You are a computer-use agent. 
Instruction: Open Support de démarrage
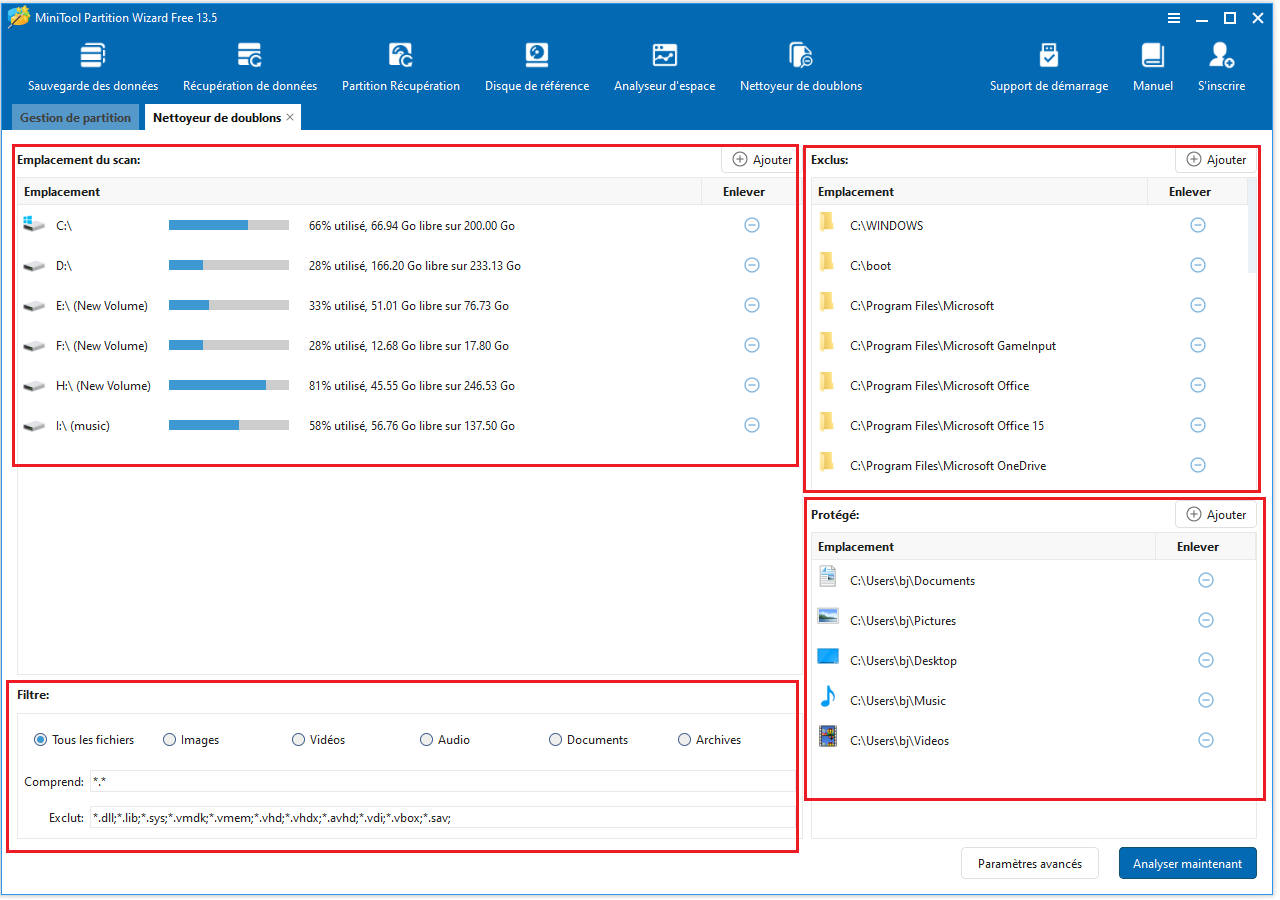click(1048, 65)
